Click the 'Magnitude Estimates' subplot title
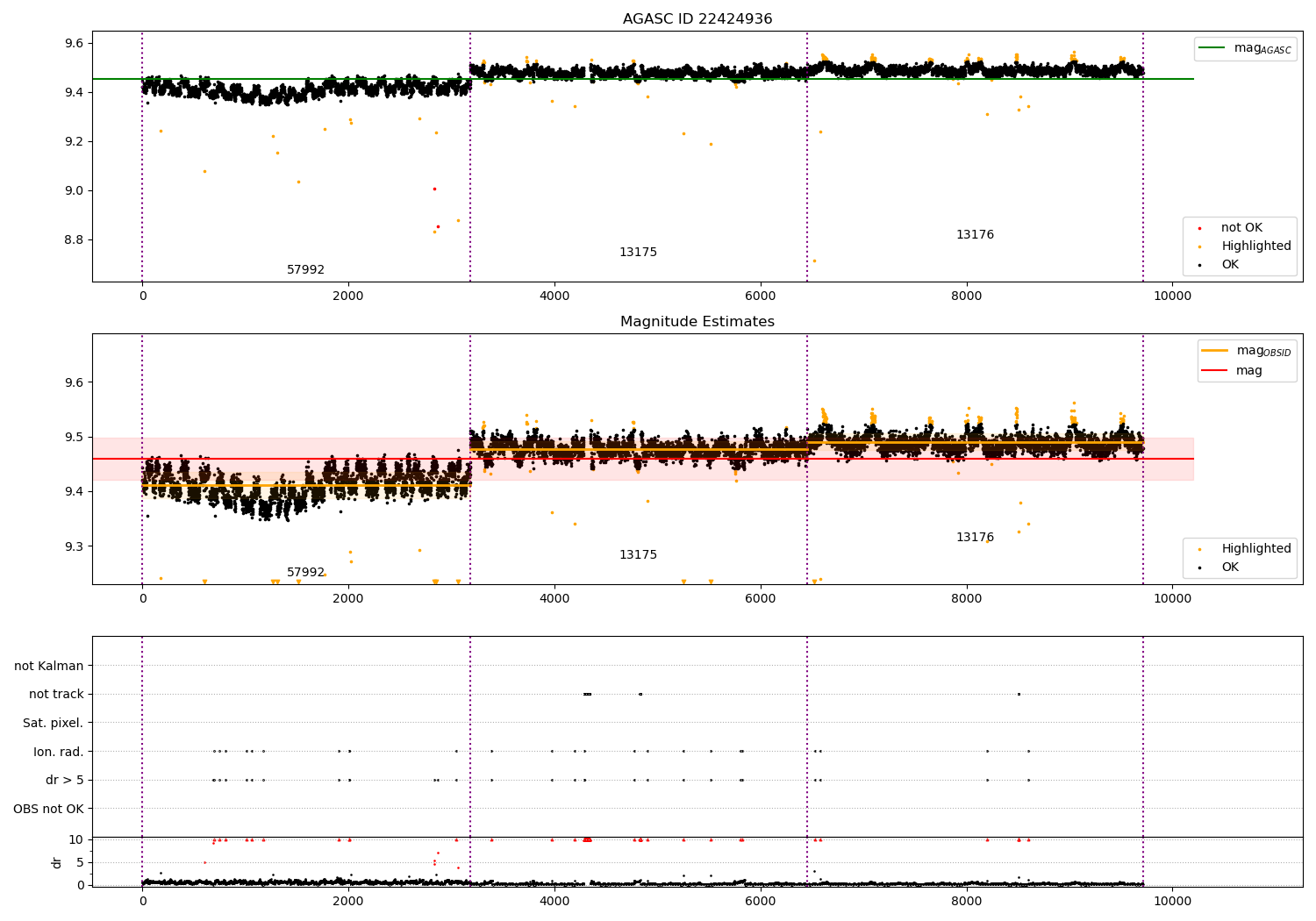The width and height of the screenshot is (1316, 921). [x=697, y=322]
